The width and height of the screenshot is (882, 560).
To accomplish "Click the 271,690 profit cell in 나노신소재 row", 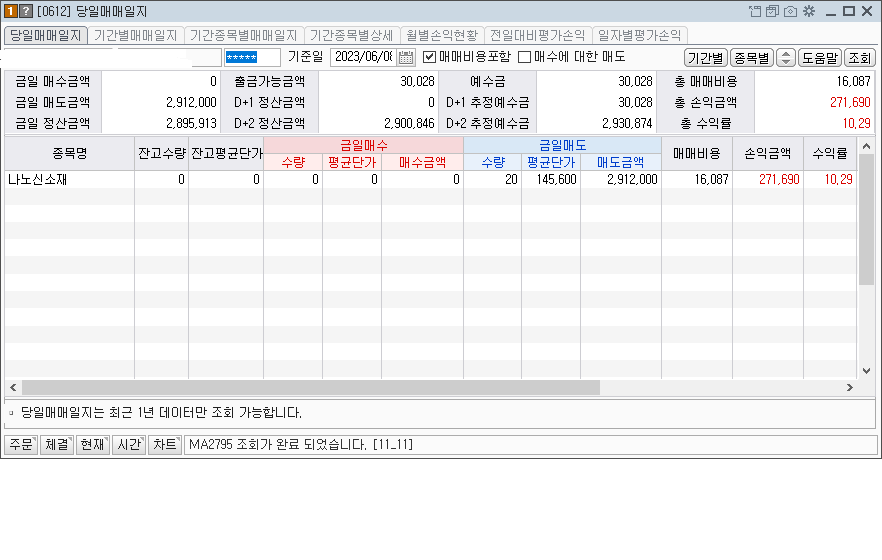I will 768,180.
